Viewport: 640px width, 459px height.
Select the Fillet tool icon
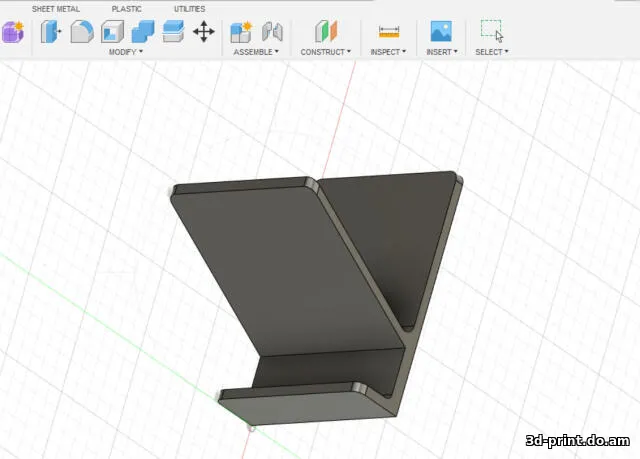82,32
